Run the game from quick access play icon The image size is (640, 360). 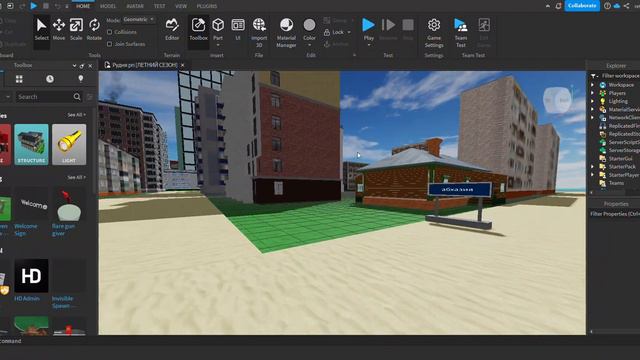tap(34, 6)
